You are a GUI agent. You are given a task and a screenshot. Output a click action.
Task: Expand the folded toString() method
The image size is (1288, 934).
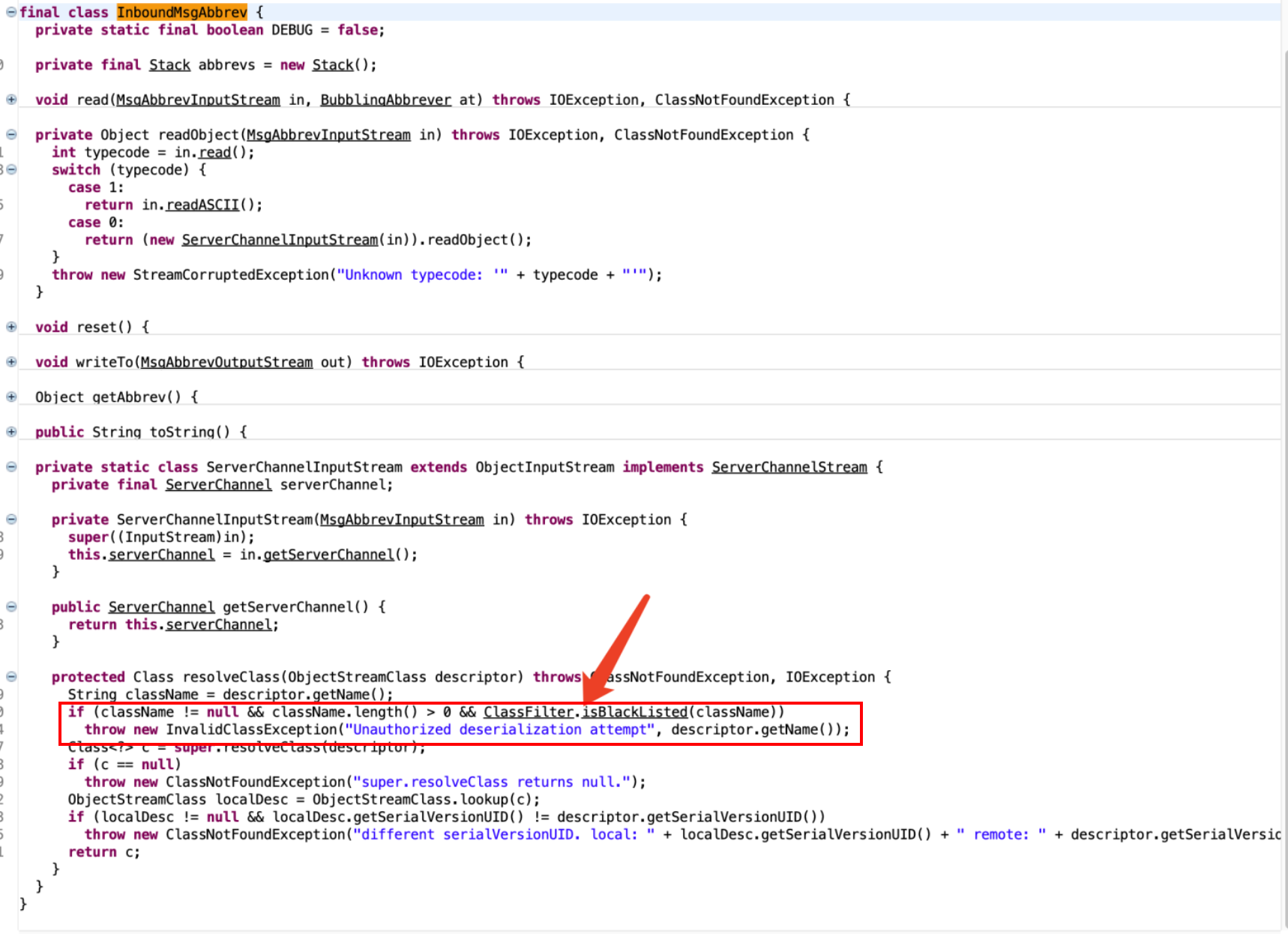(x=11, y=432)
